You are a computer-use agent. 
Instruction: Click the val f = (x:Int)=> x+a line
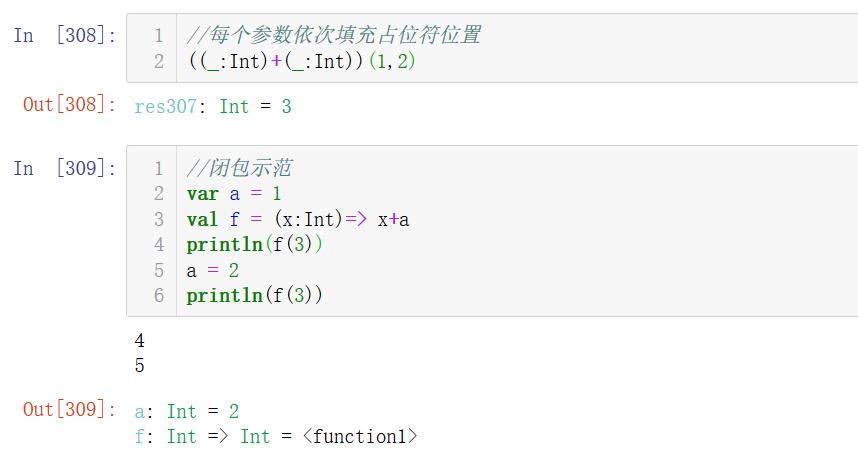(297, 219)
